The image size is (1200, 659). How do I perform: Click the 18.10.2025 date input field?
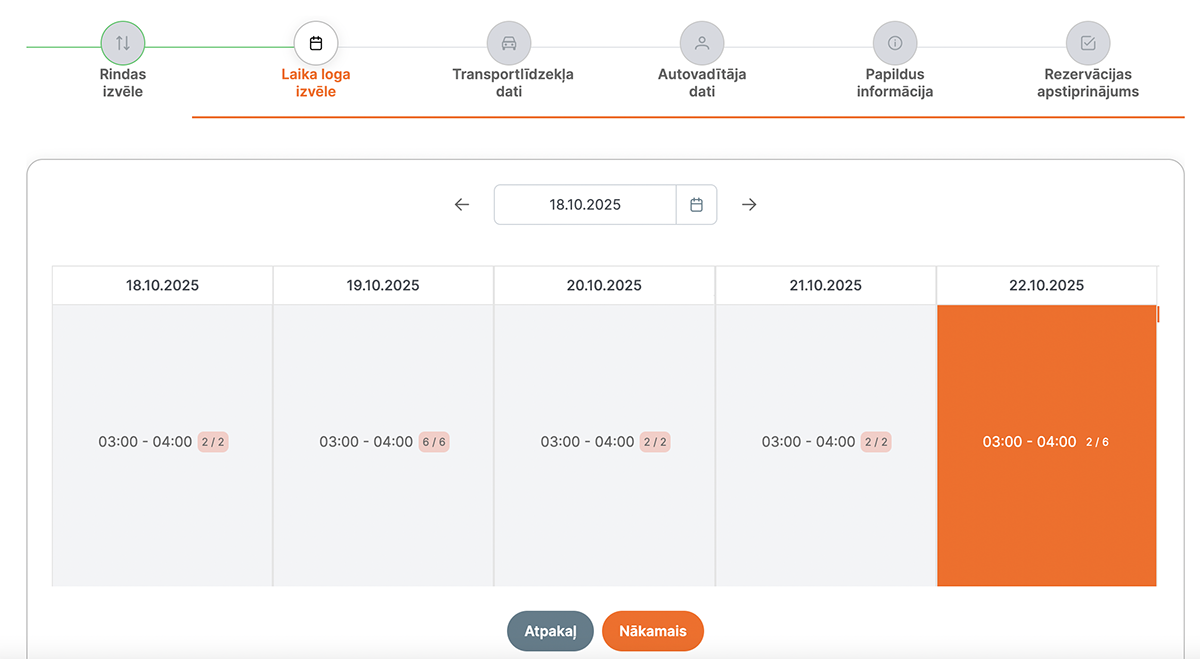click(x=585, y=205)
